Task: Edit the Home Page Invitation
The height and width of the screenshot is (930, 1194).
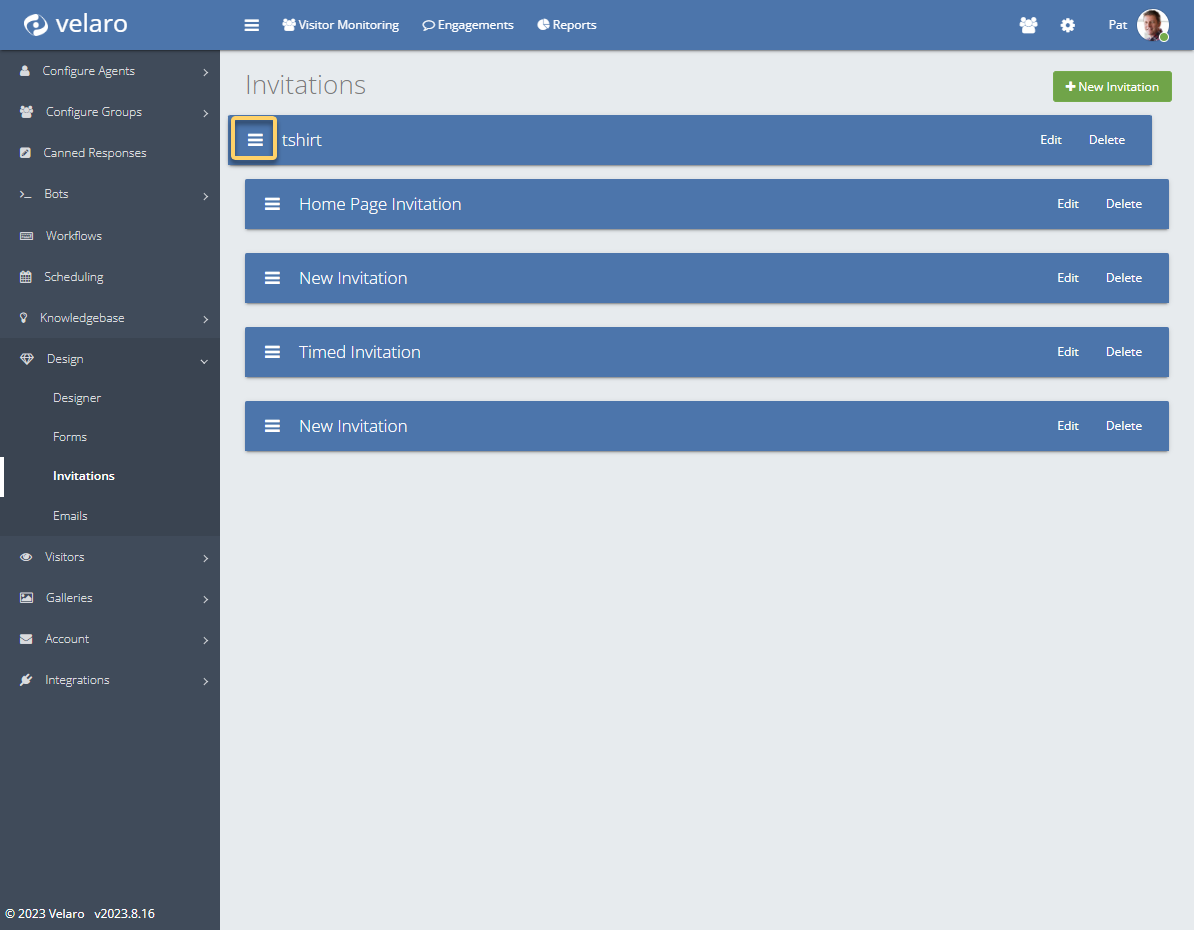Action: [x=1068, y=204]
